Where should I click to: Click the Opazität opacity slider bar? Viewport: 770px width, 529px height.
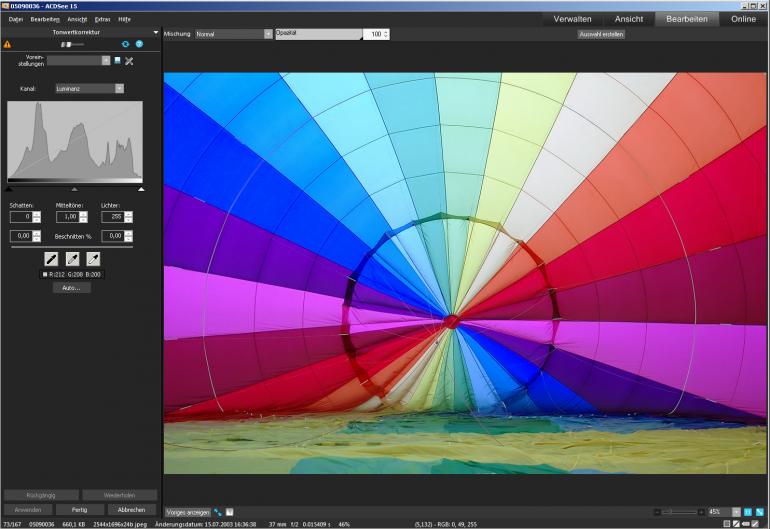[319, 34]
